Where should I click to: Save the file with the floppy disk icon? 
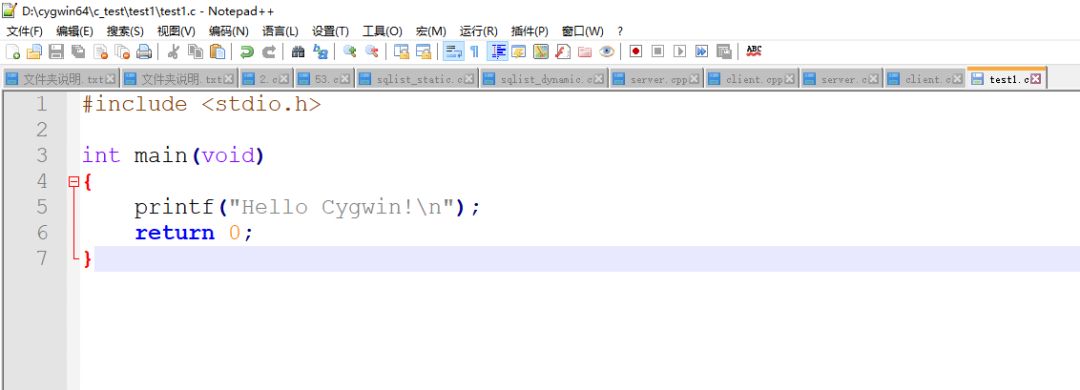click(56, 52)
